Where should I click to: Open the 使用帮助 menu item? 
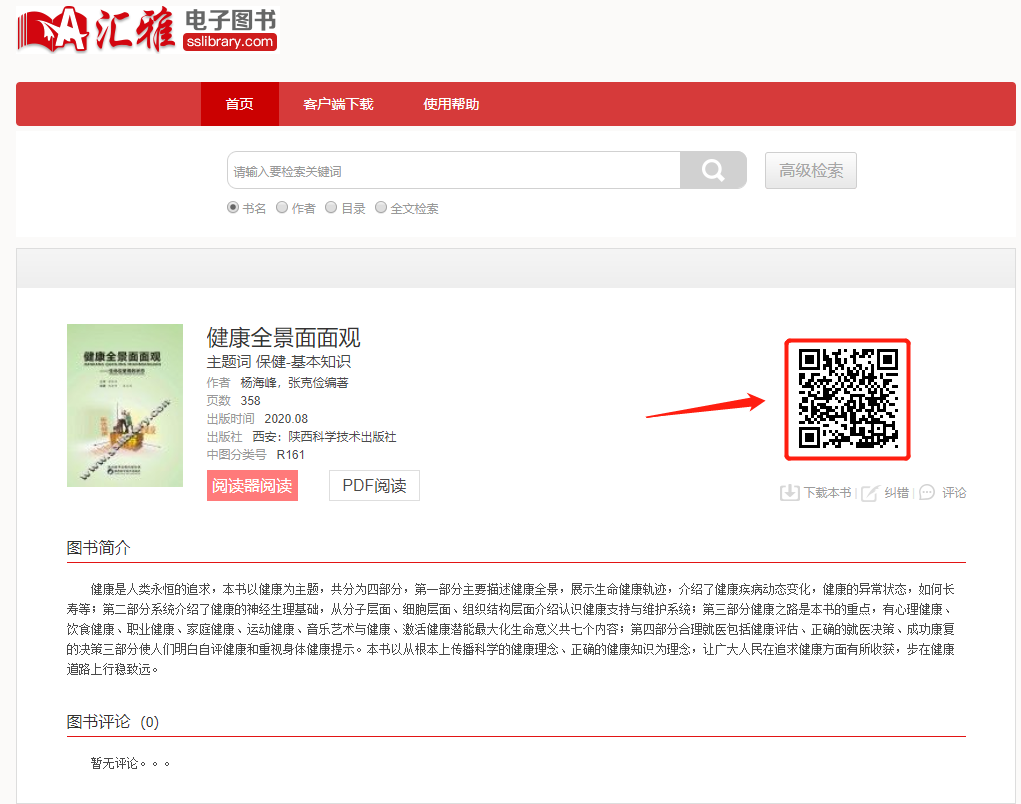(451, 104)
